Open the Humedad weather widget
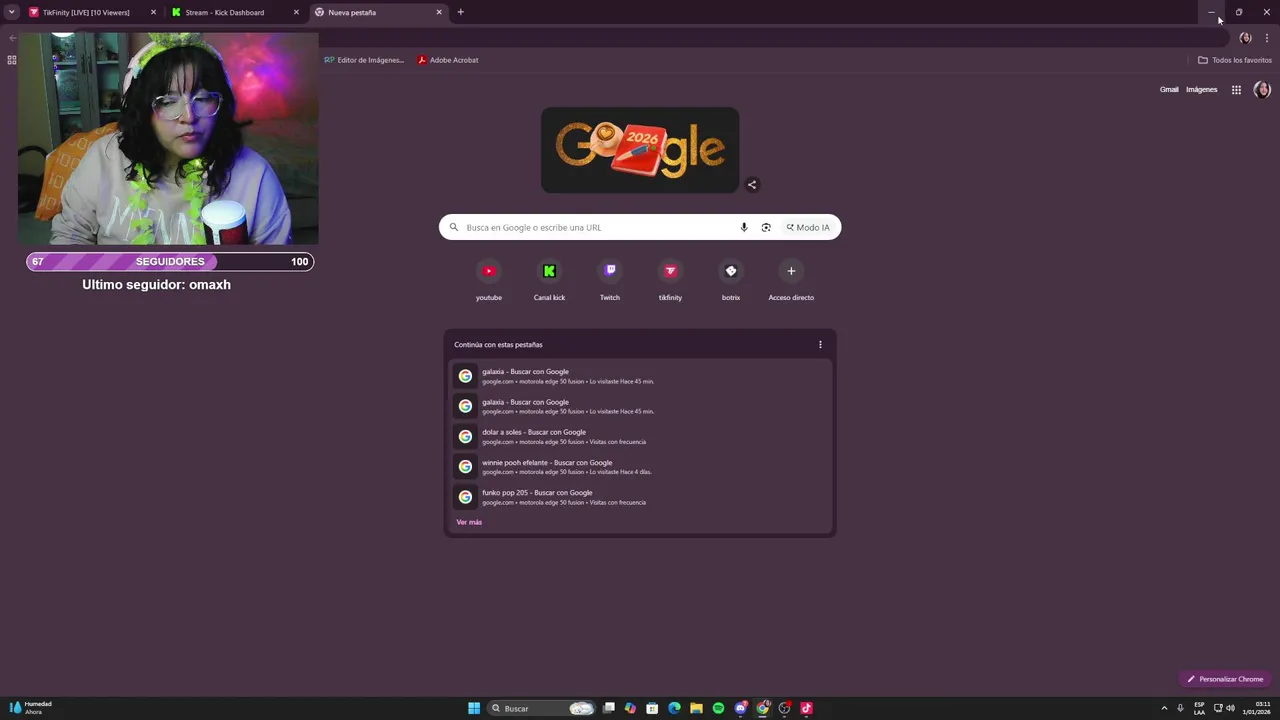 coord(30,708)
